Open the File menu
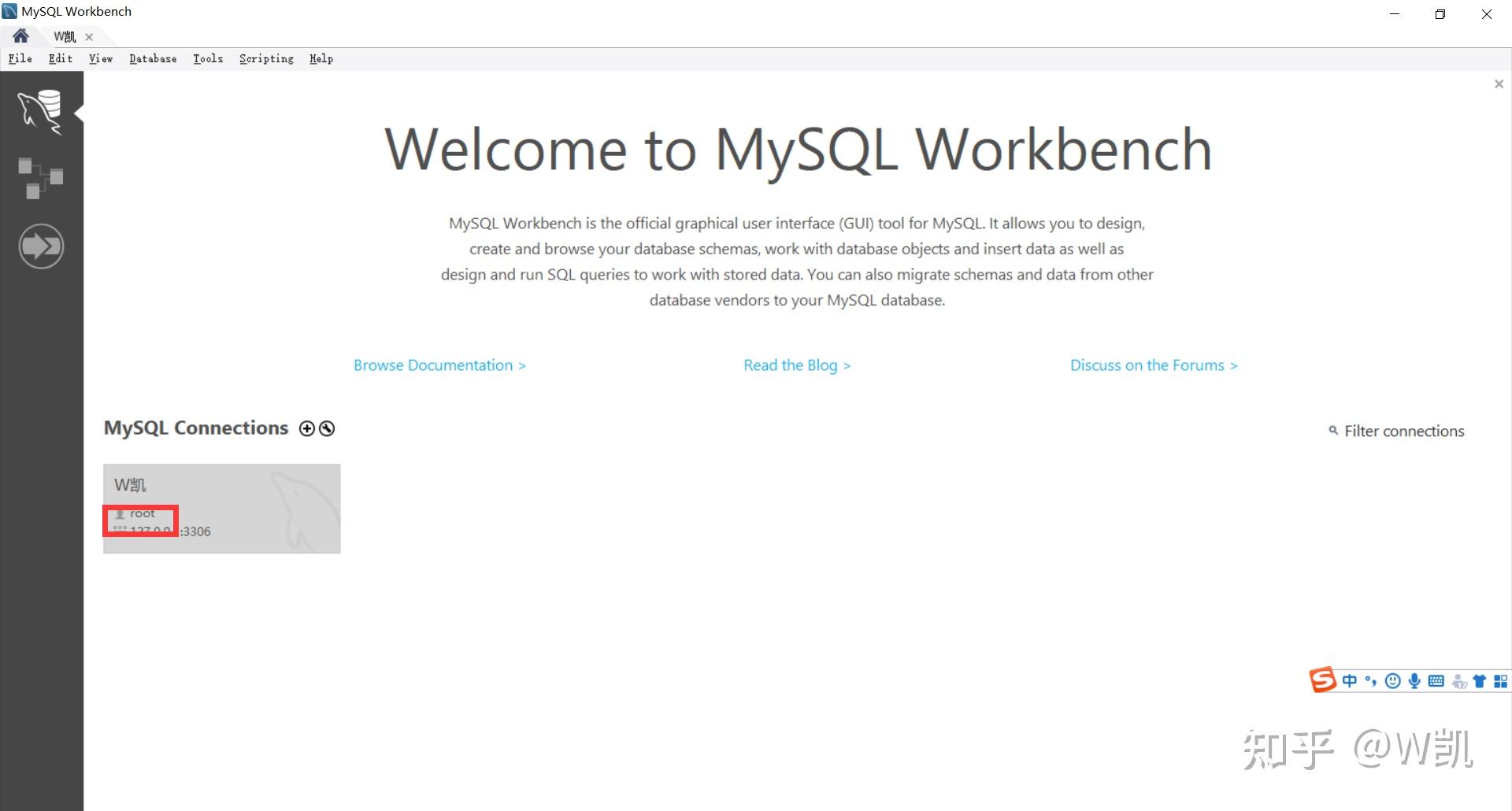Viewport: 1512px width, 811px height. (20, 58)
